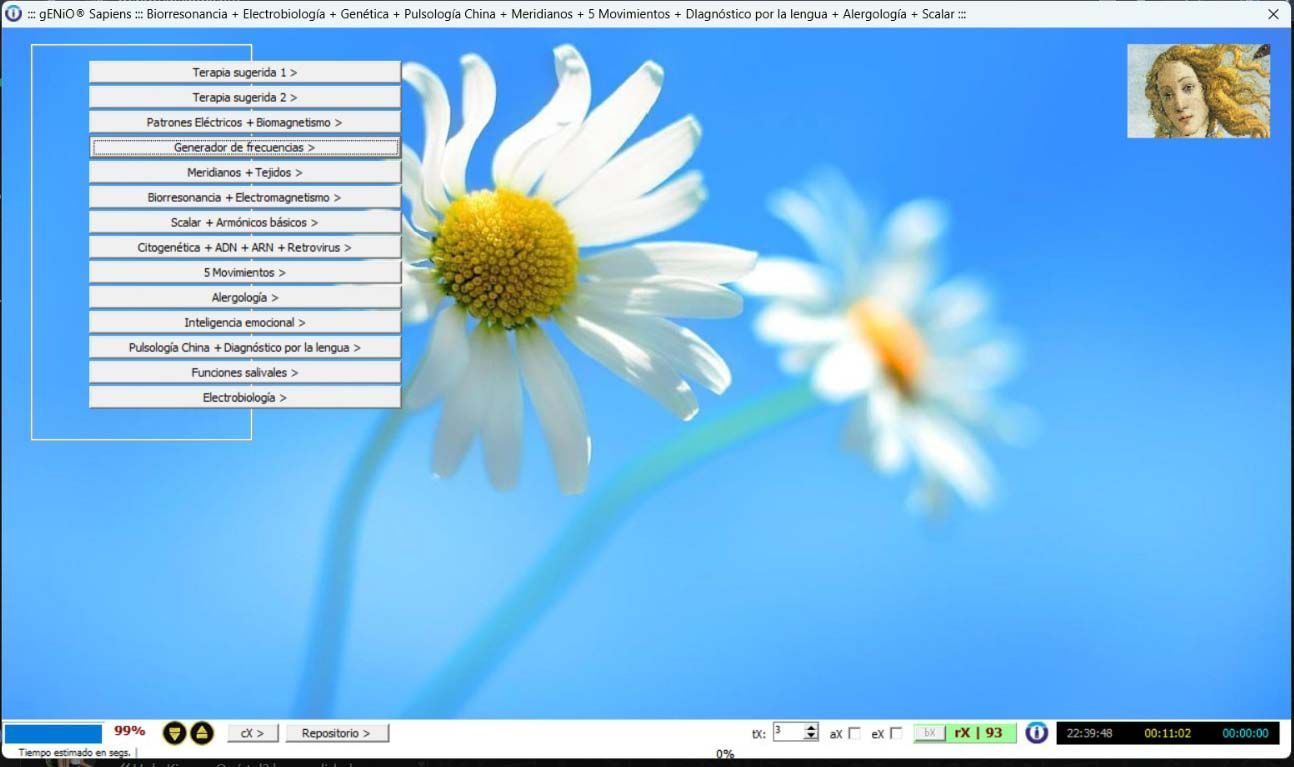
Task: Click the gENiO app icon in title bar
Action: click(x=13, y=14)
